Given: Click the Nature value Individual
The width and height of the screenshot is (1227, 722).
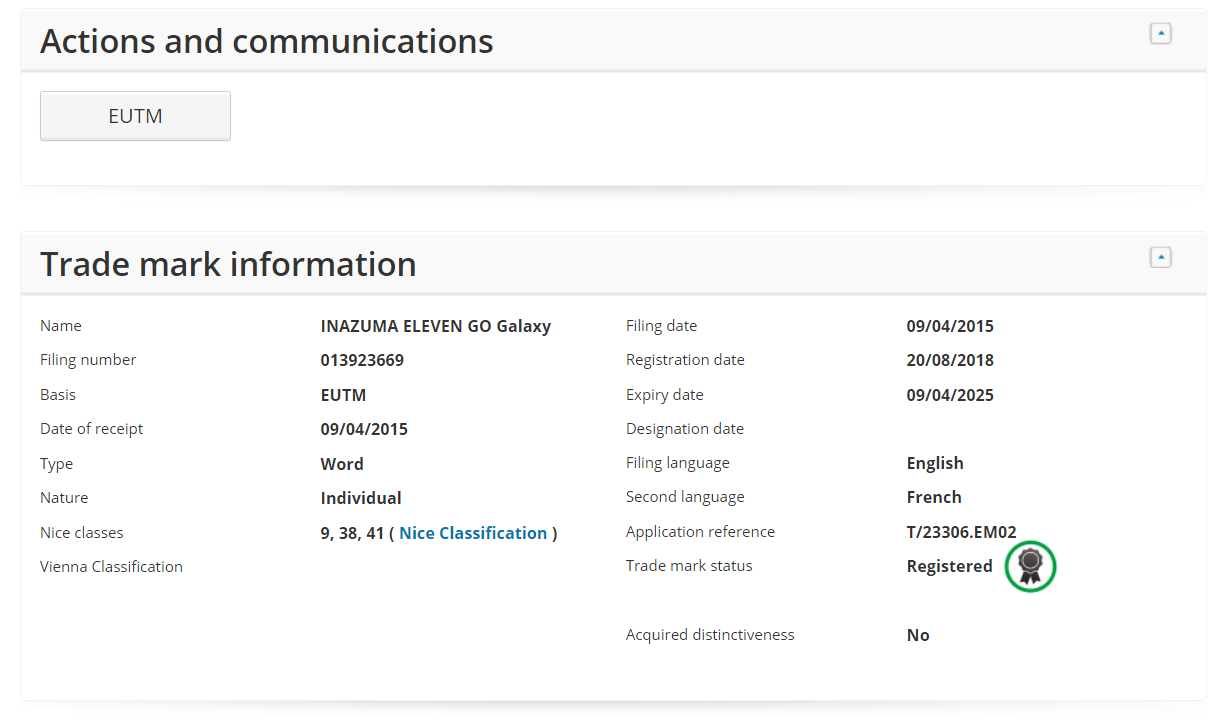Looking at the screenshot, I should click(361, 498).
